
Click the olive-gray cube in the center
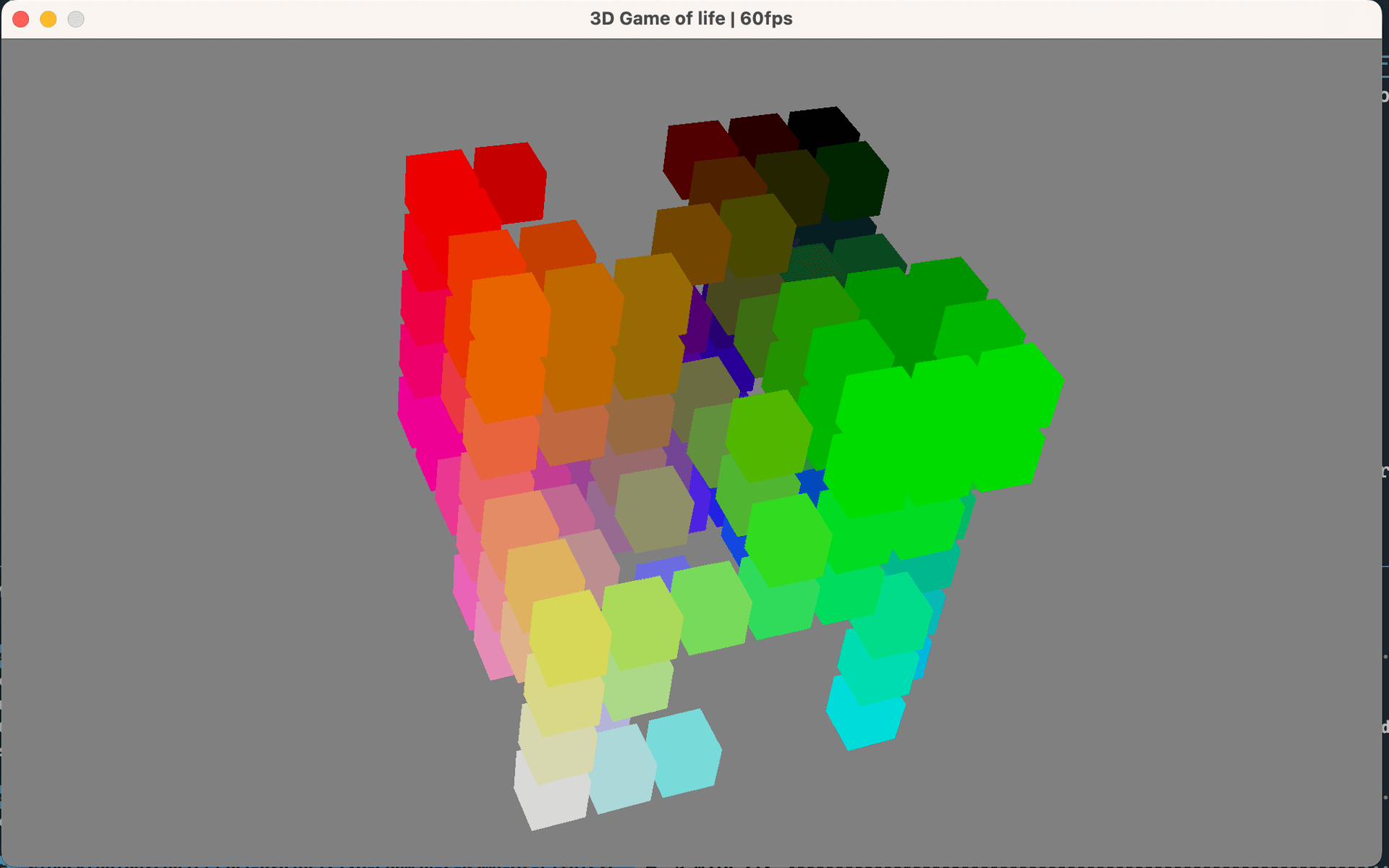[654, 509]
